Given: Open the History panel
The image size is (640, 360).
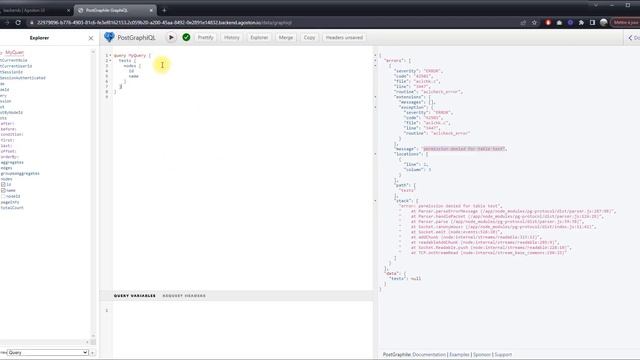Looking at the screenshot, I should click(x=231, y=38).
